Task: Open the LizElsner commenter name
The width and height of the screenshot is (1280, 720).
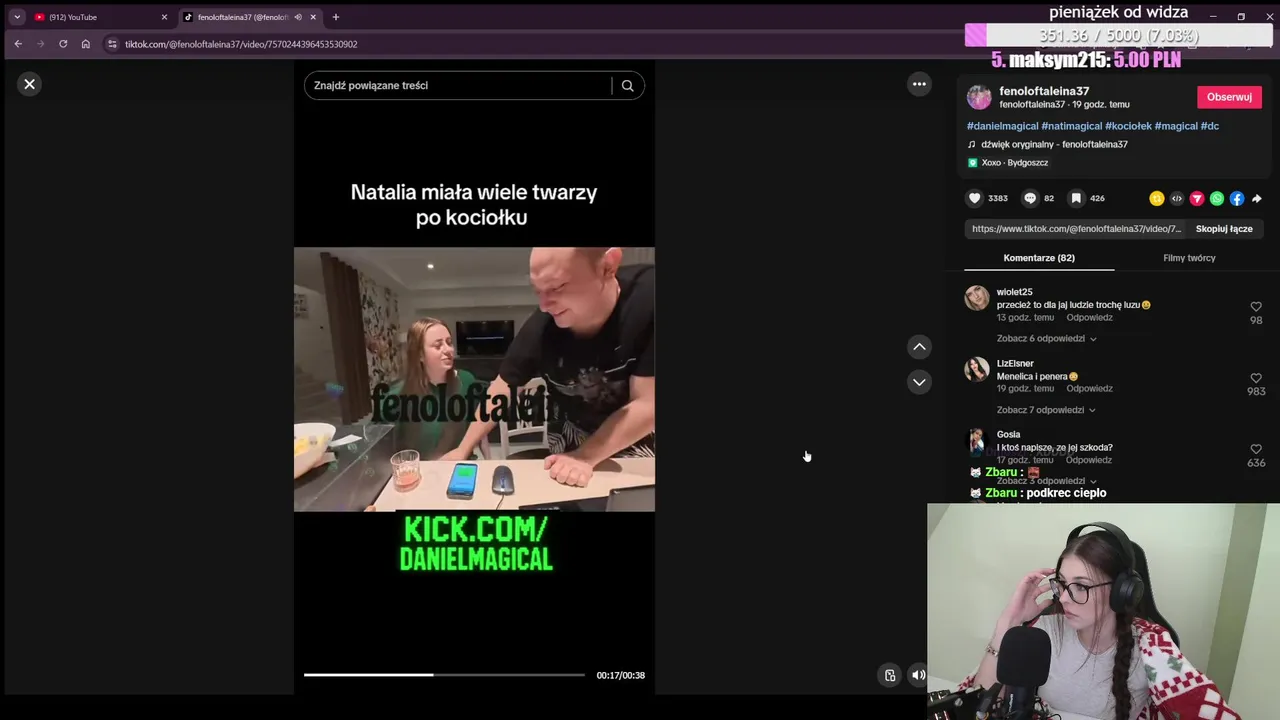Action: [1015, 363]
